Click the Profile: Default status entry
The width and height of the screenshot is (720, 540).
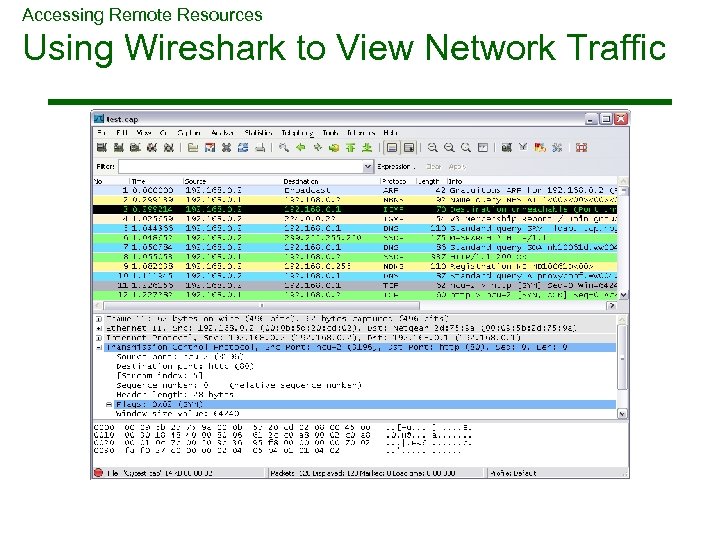pyautogui.click(x=513, y=473)
